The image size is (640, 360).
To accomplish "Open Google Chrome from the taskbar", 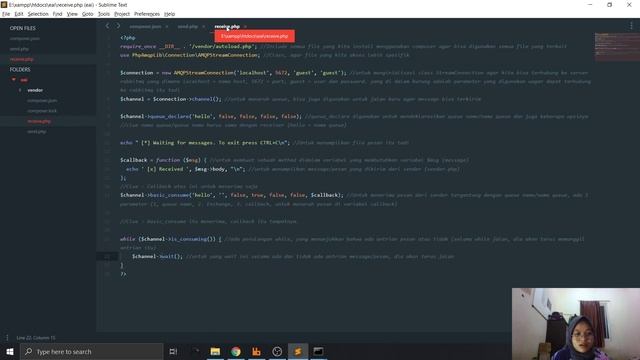I will click(236, 351).
